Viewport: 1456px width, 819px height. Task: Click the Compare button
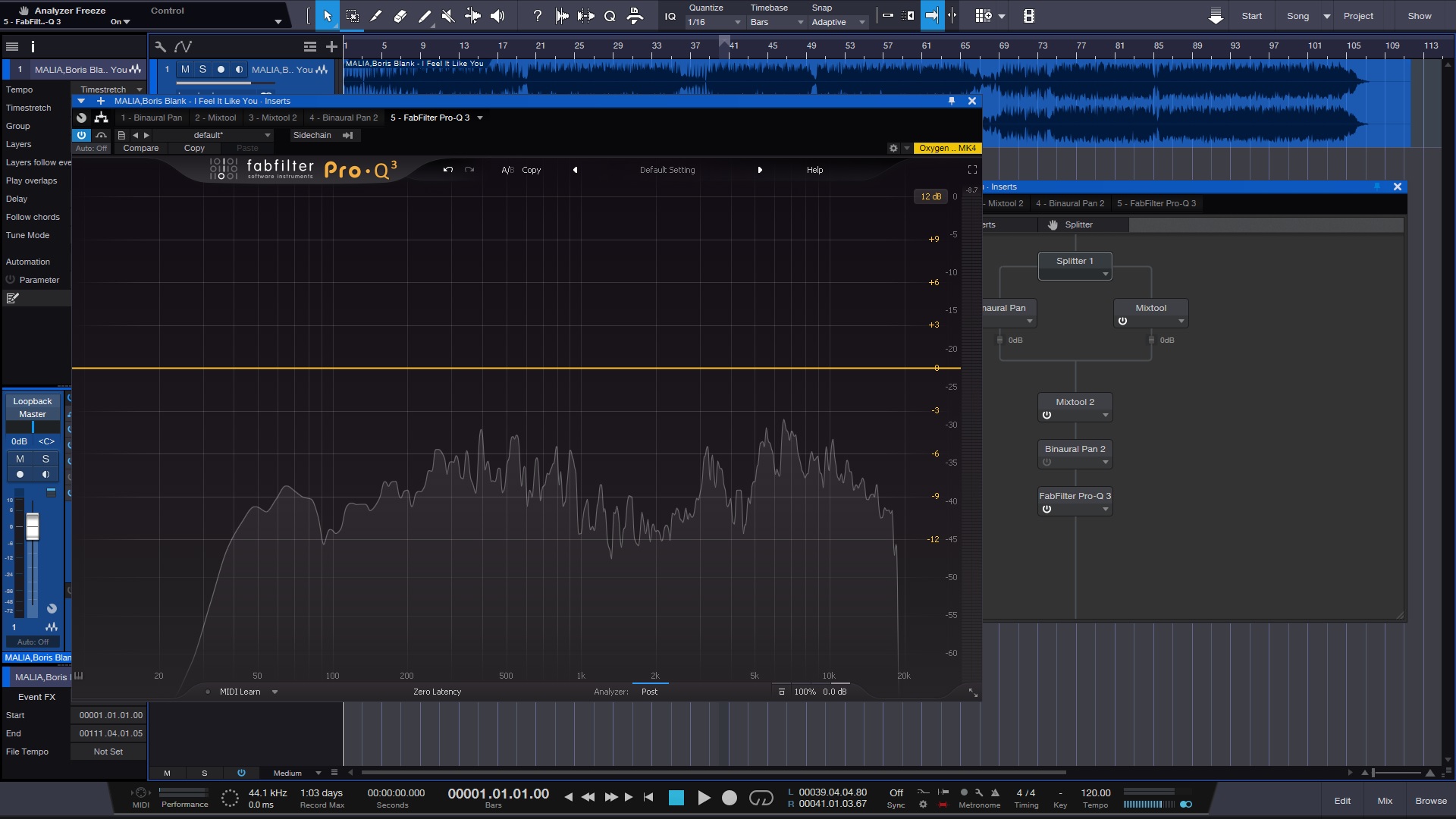pos(141,148)
